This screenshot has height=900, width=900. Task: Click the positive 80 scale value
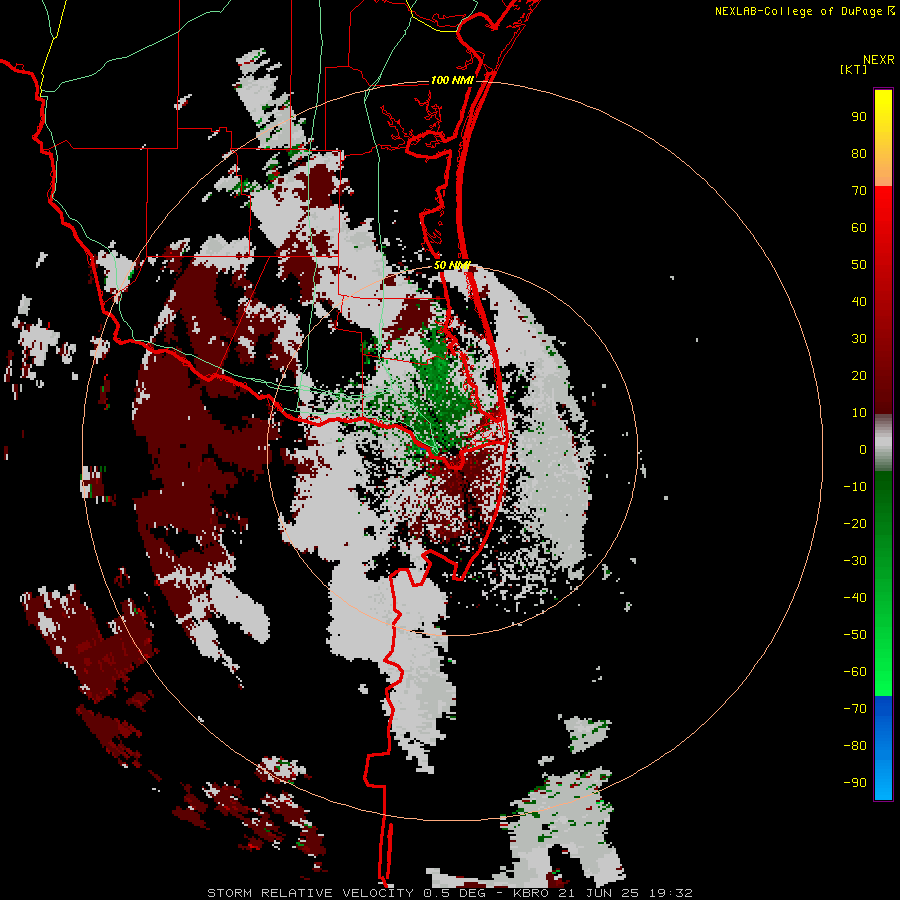pyautogui.click(x=859, y=154)
